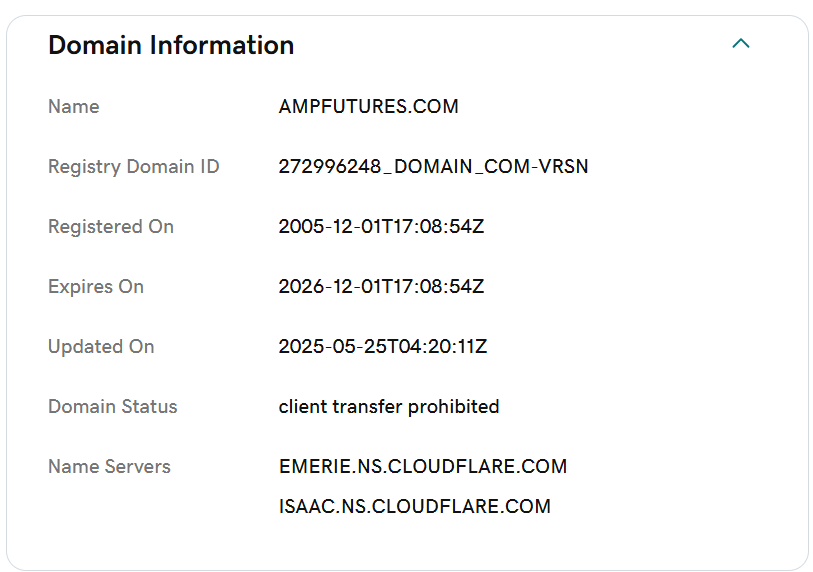
Task: Click the client transfer prohibited status text
Action: (389, 407)
